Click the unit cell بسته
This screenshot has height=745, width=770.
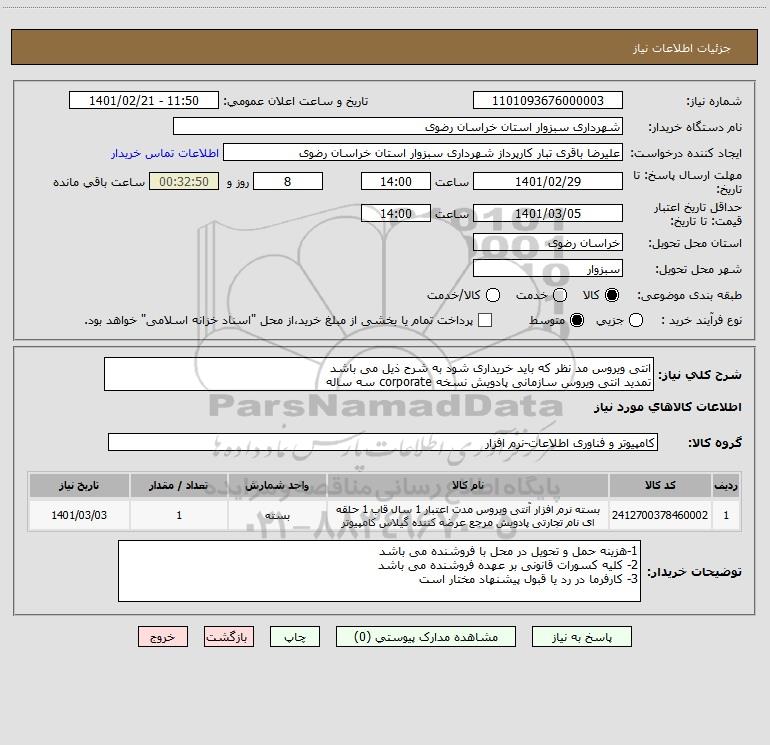click(x=277, y=515)
